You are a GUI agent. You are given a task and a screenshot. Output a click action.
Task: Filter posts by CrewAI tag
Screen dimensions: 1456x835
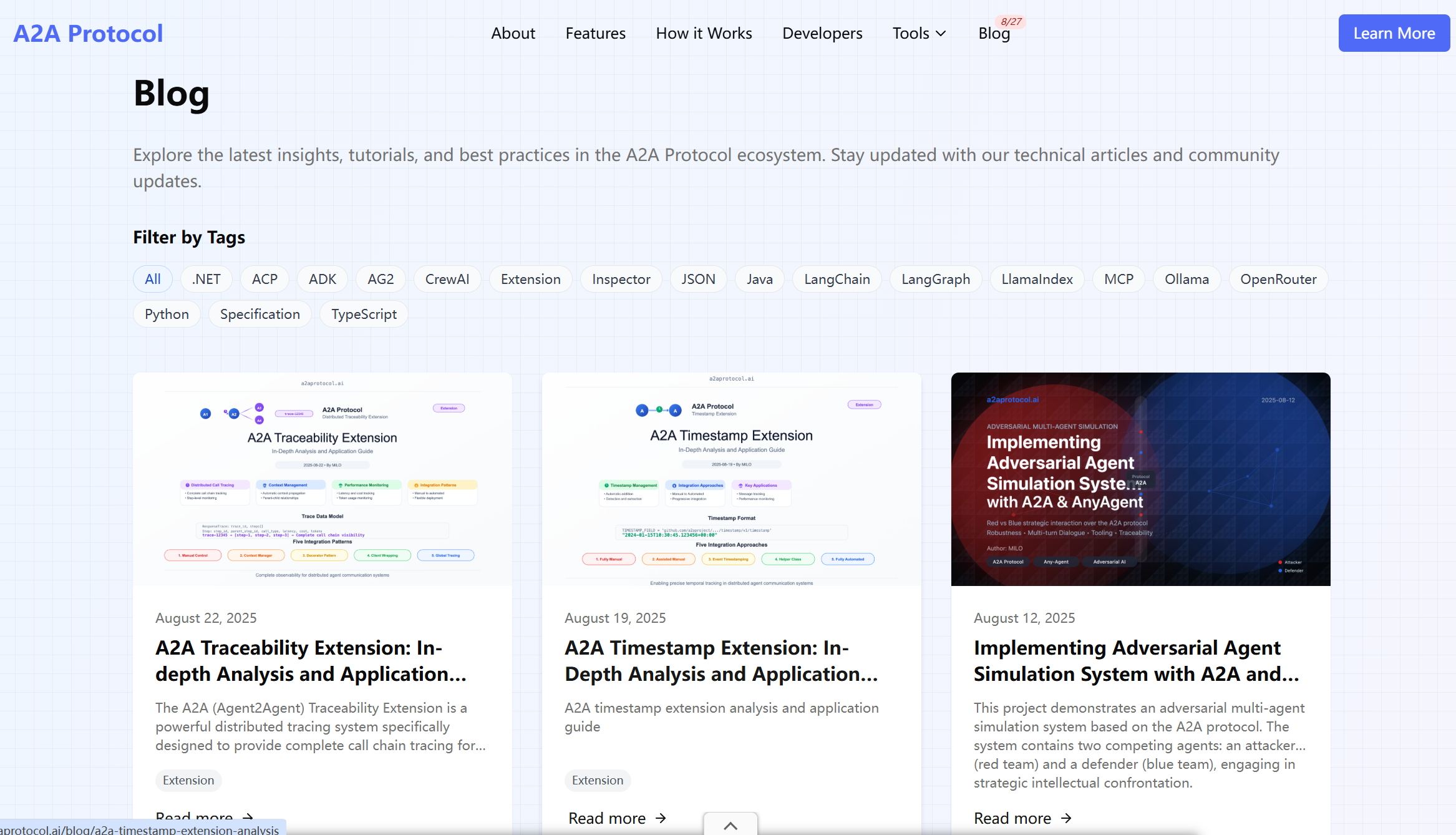[447, 279]
